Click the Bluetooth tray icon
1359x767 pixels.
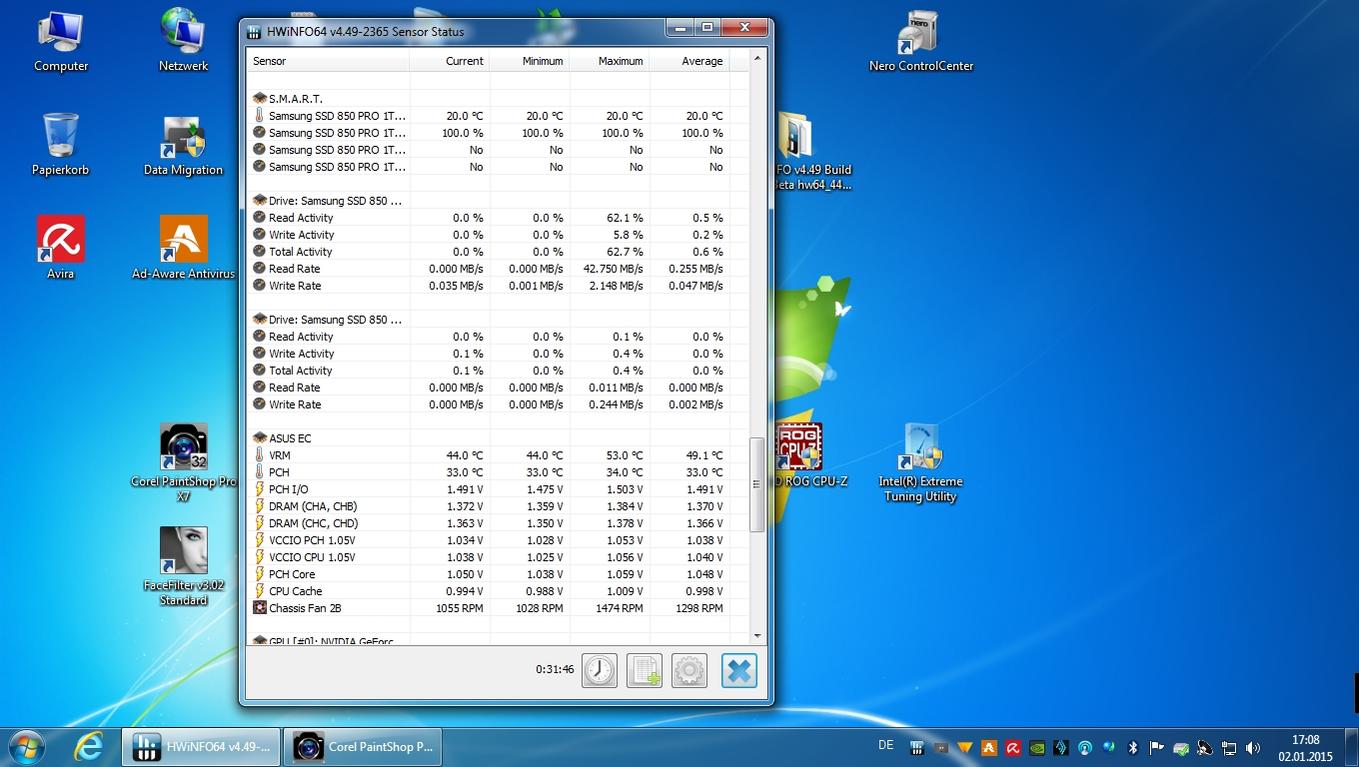[x=1133, y=747]
